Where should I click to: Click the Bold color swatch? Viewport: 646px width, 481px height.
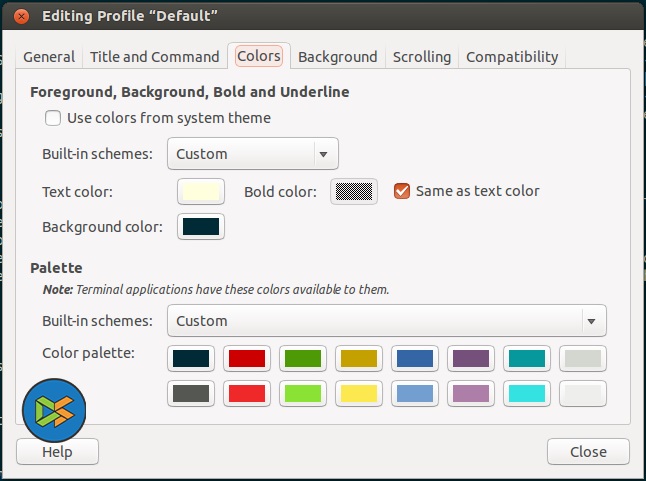[x=354, y=191]
